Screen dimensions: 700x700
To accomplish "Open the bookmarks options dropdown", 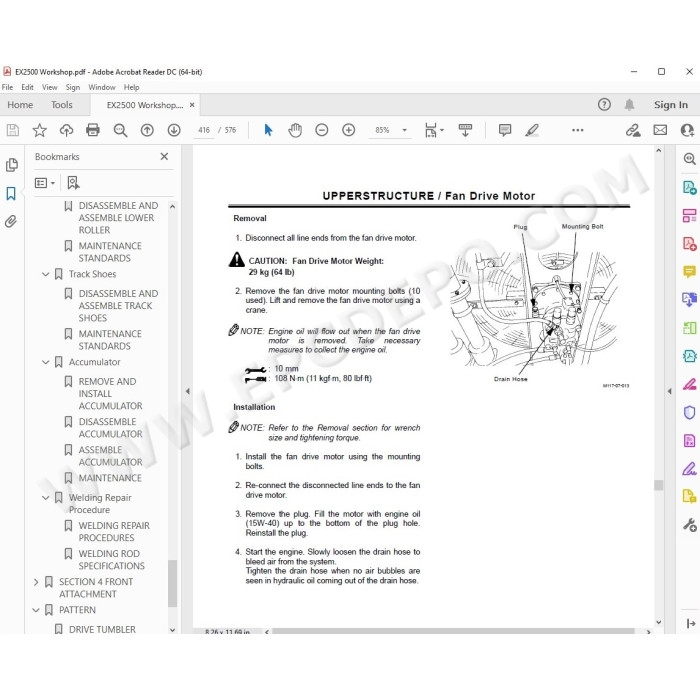I will coord(45,183).
